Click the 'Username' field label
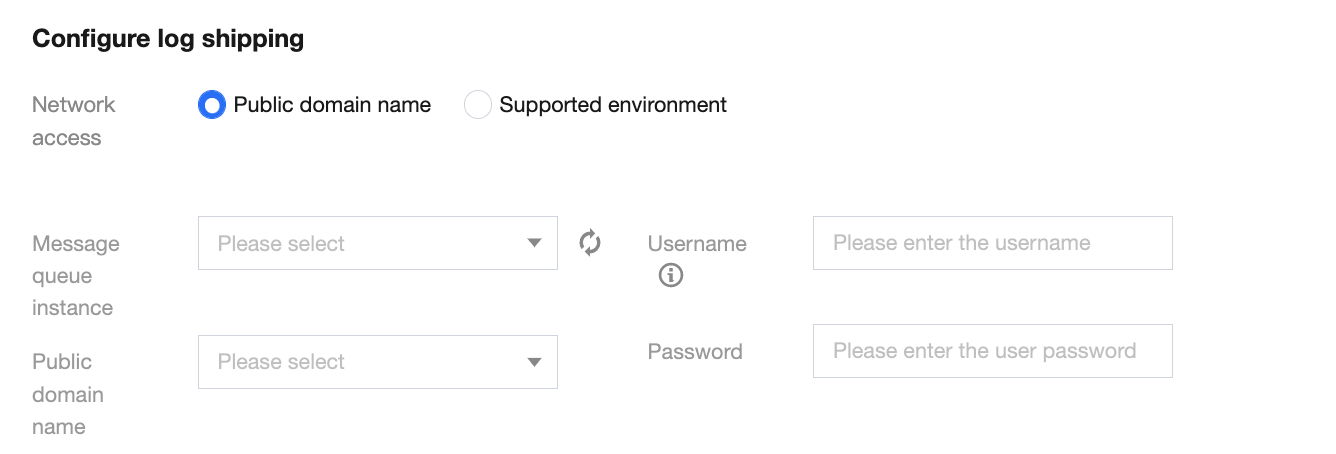The image size is (1336, 454). pyautogui.click(x=697, y=243)
